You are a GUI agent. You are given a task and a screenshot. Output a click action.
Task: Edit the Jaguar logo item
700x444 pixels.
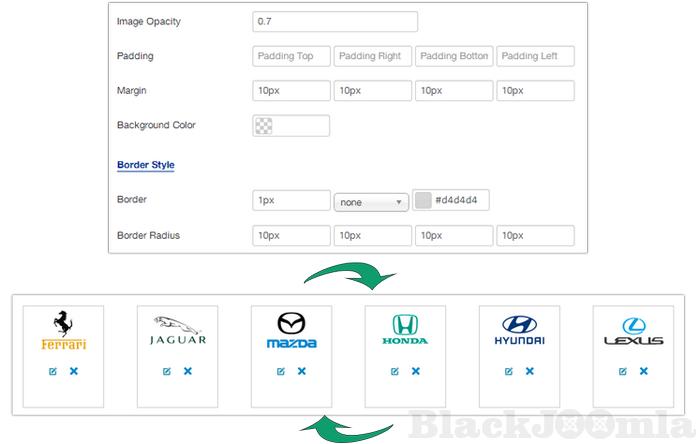[166, 371]
